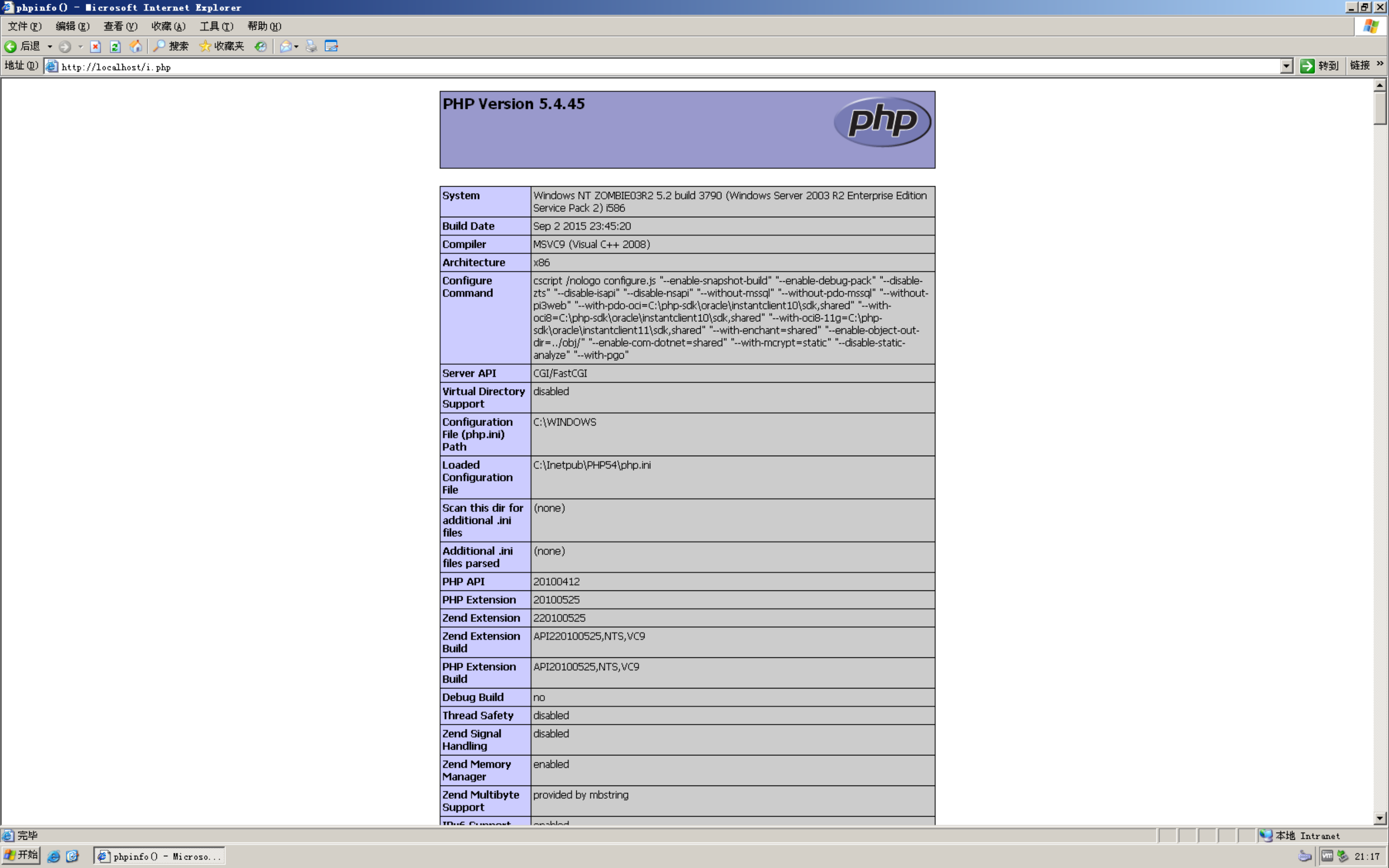This screenshot has width=1389, height=868.
Task: Click the API220100525,NTS,VC9 value
Action: pos(589,637)
